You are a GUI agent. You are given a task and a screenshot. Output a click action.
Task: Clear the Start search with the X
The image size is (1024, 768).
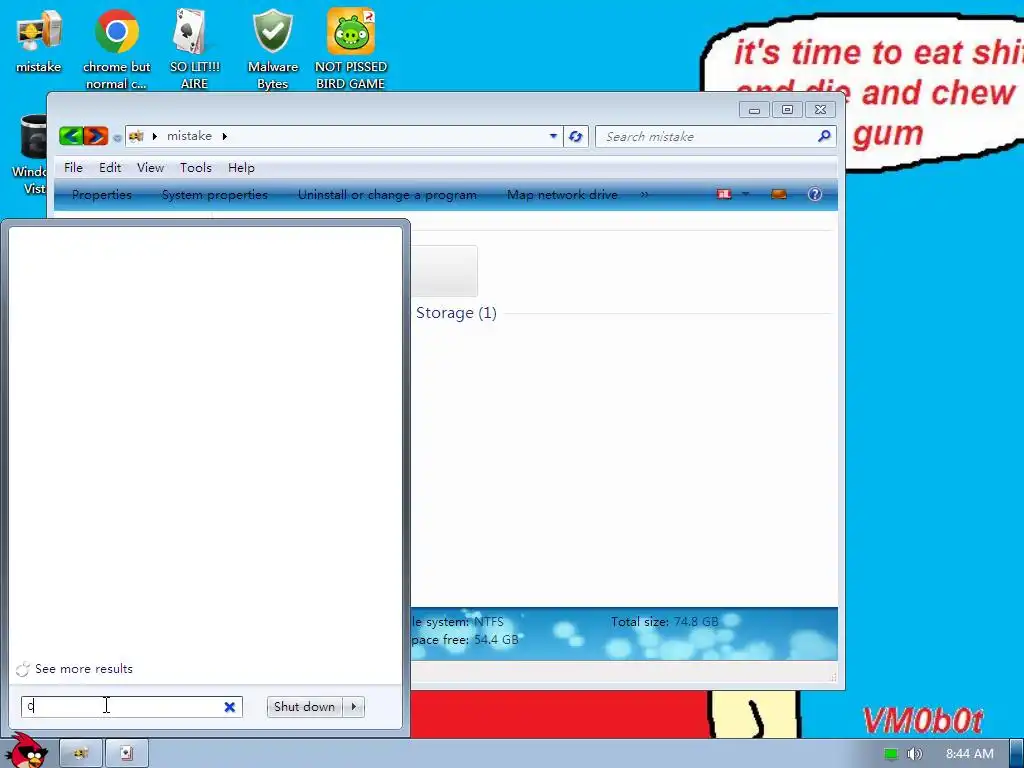coord(229,707)
